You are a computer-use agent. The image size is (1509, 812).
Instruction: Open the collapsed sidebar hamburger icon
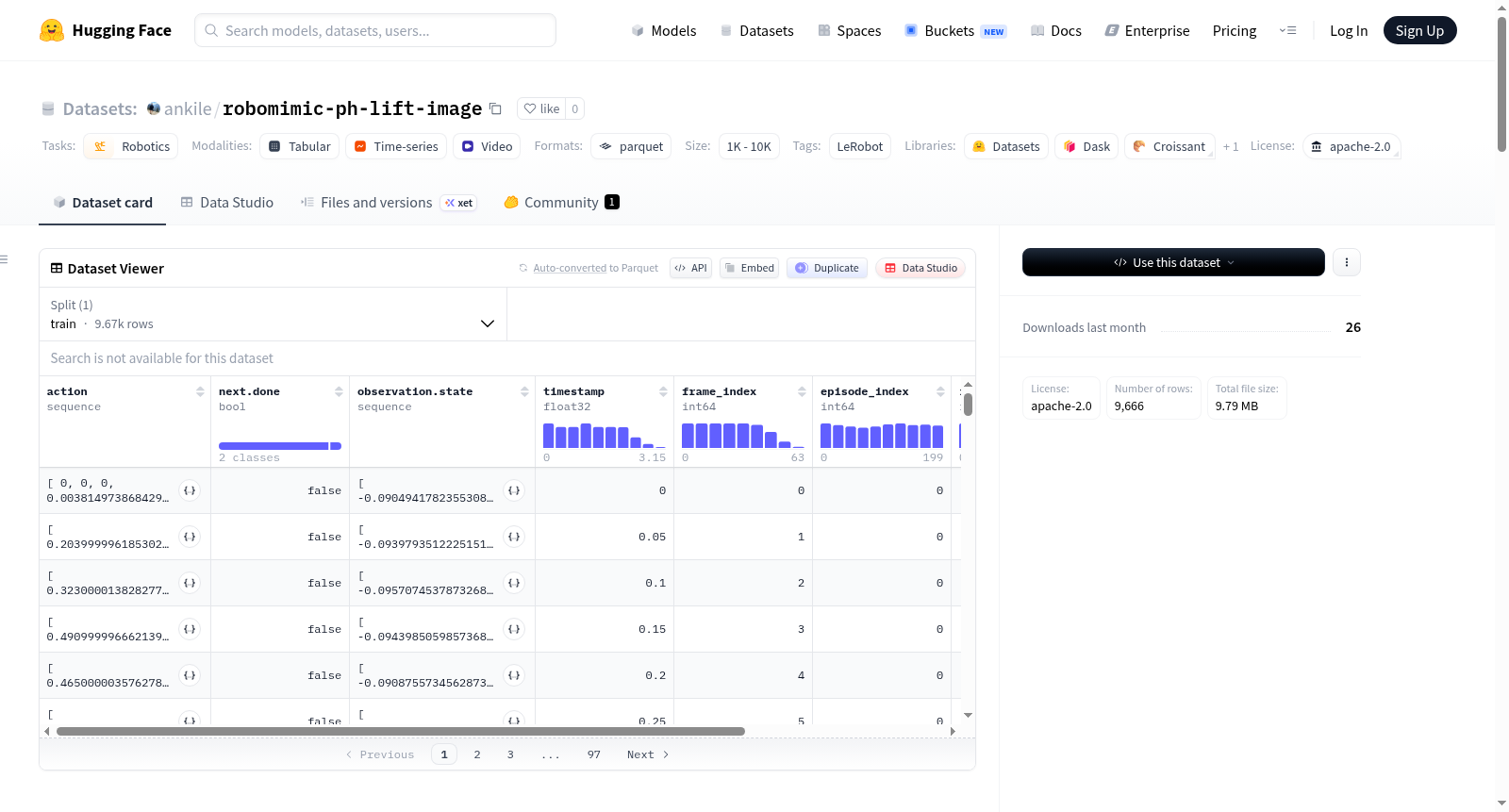click(4, 259)
